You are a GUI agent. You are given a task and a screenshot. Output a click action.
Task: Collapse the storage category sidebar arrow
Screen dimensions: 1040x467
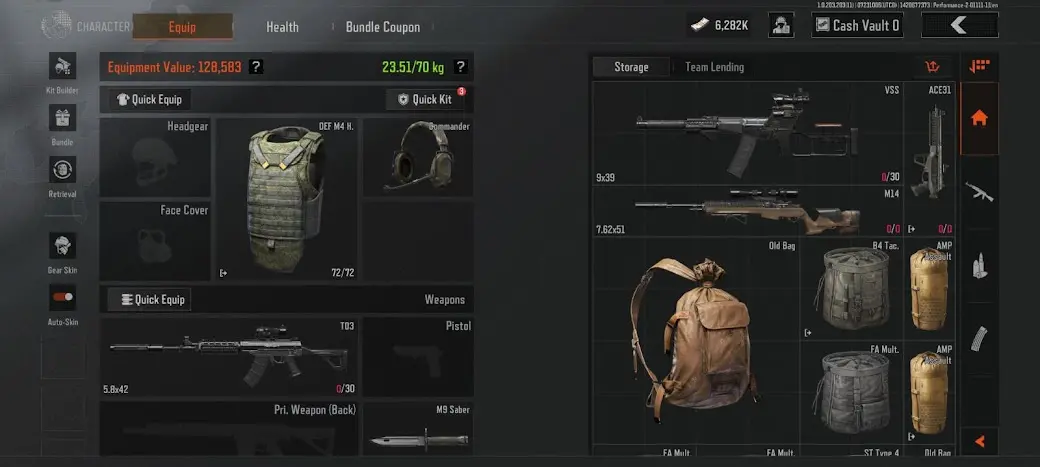(979, 441)
